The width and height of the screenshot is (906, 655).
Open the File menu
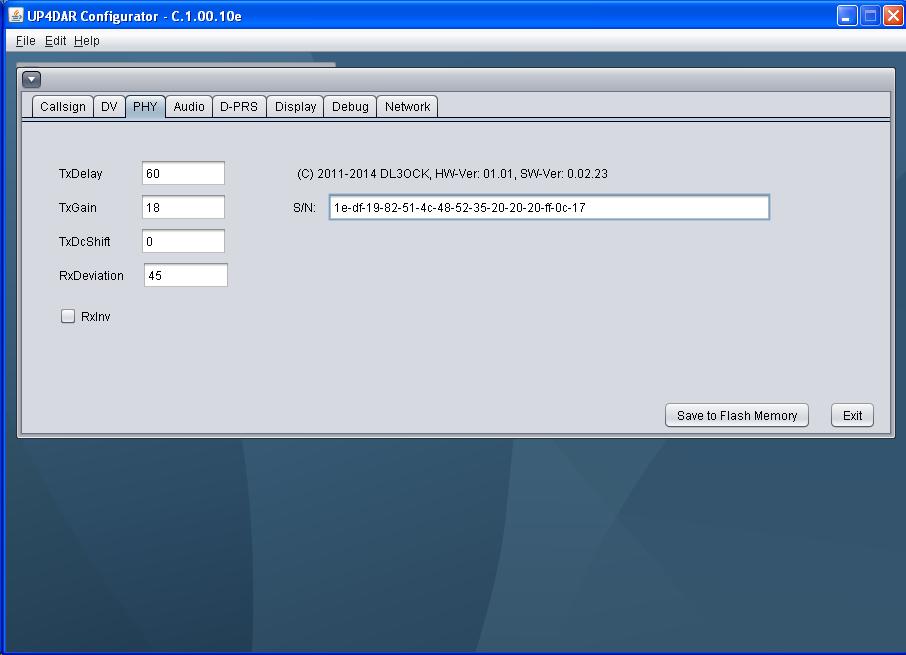(25, 41)
